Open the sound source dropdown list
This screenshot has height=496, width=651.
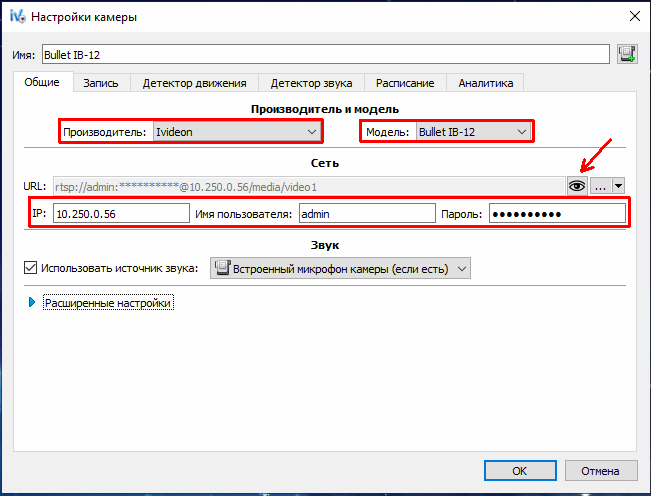click(x=340, y=269)
